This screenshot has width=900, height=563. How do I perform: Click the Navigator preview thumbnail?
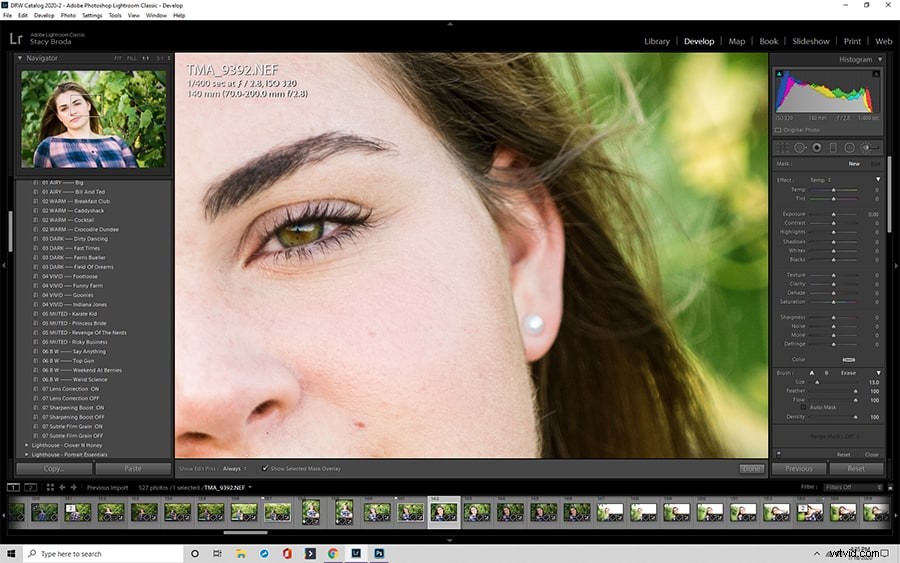coord(94,119)
